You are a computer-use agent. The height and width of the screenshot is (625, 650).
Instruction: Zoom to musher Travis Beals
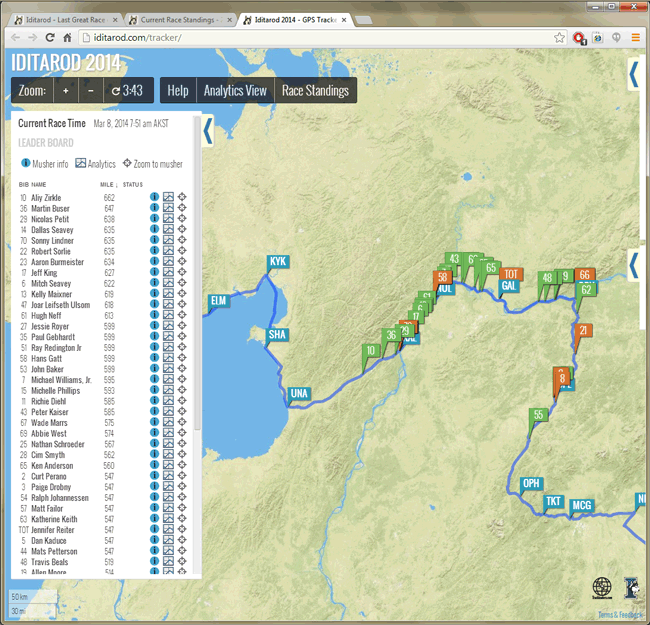coord(182,561)
